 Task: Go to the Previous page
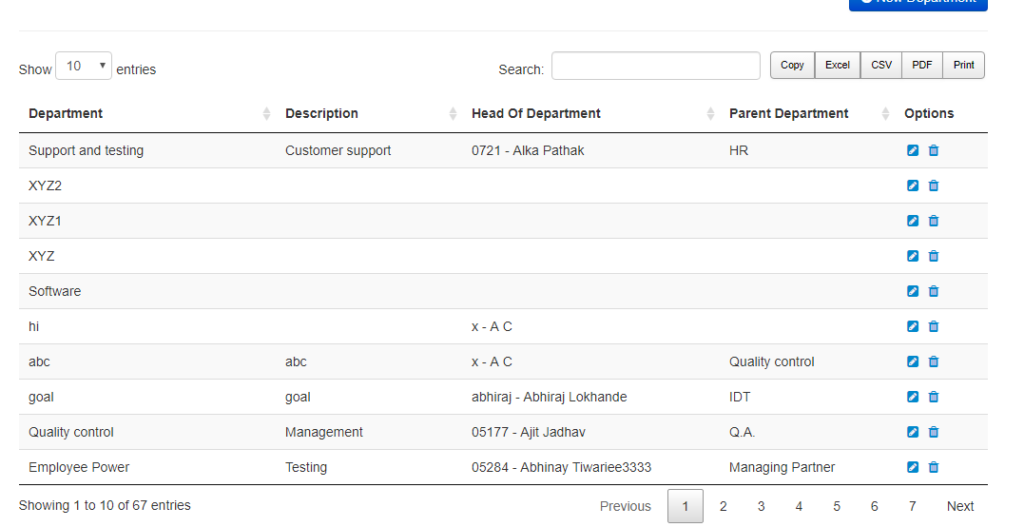pyautogui.click(x=625, y=506)
